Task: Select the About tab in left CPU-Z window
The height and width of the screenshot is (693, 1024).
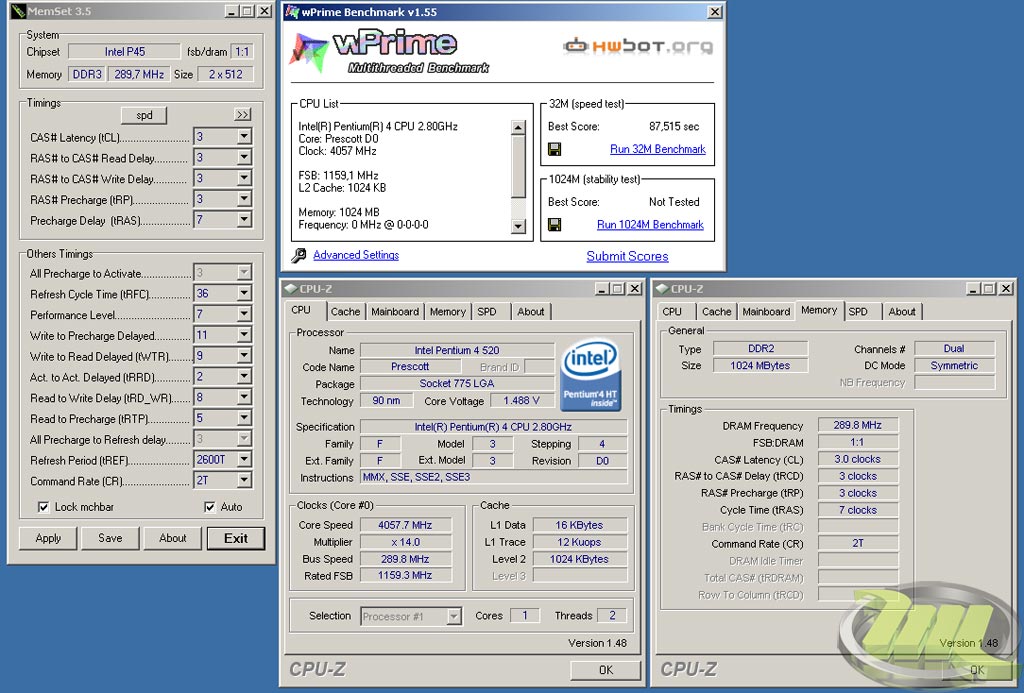Action: pos(530,312)
